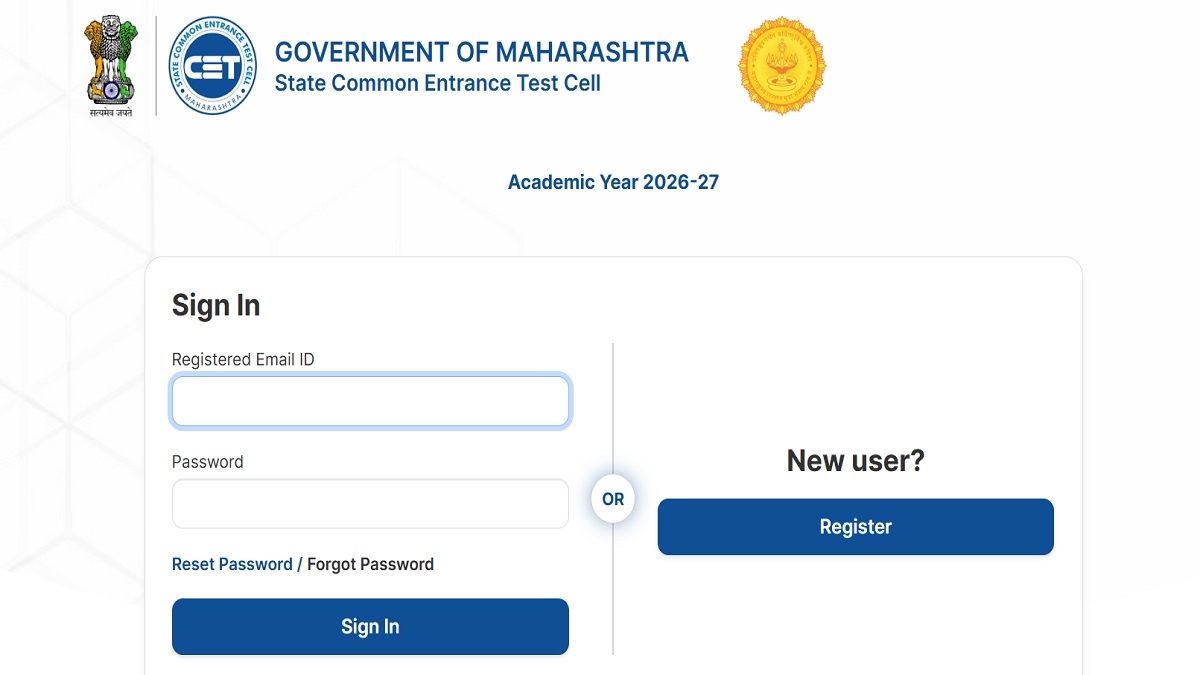Viewport: 1200px width, 675px height.
Task: Click the Government of Maharashtra heading
Action: [x=481, y=52]
